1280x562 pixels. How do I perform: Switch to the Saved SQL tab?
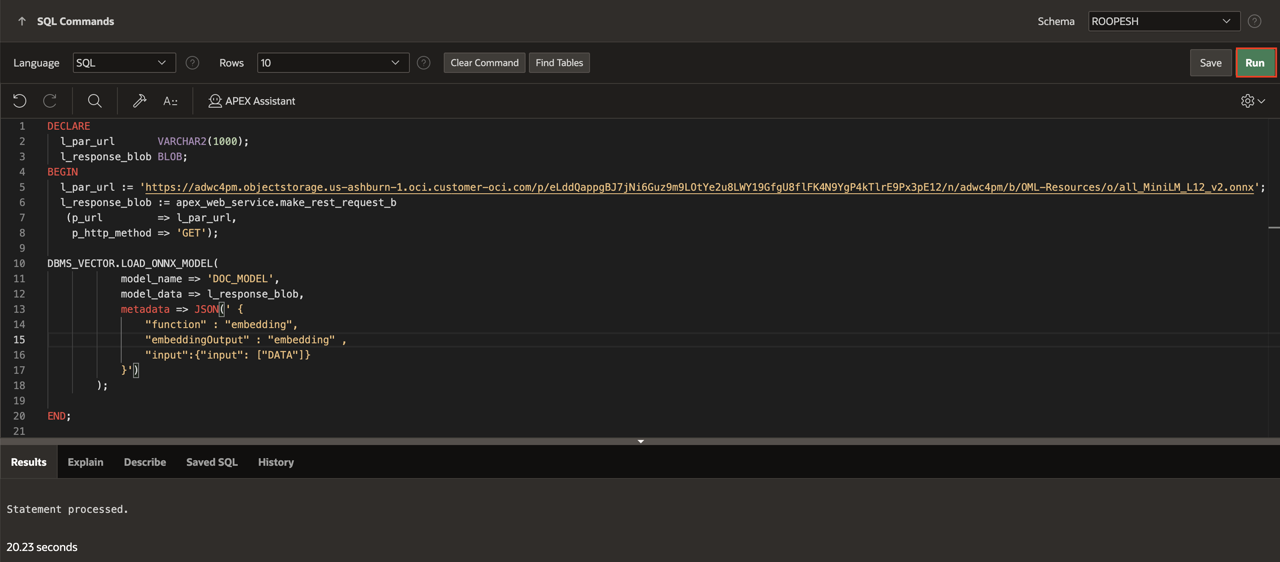click(212, 462)
